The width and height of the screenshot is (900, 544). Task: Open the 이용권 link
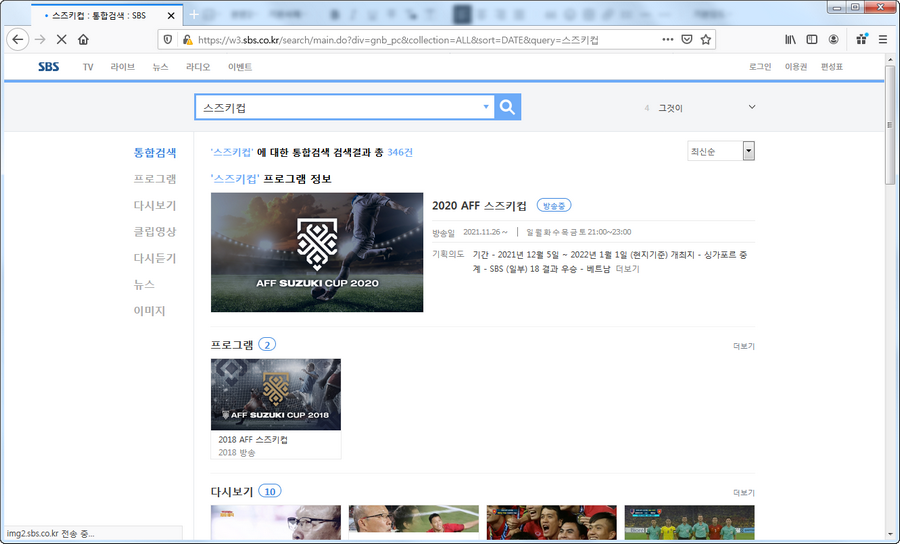[796, 67]
